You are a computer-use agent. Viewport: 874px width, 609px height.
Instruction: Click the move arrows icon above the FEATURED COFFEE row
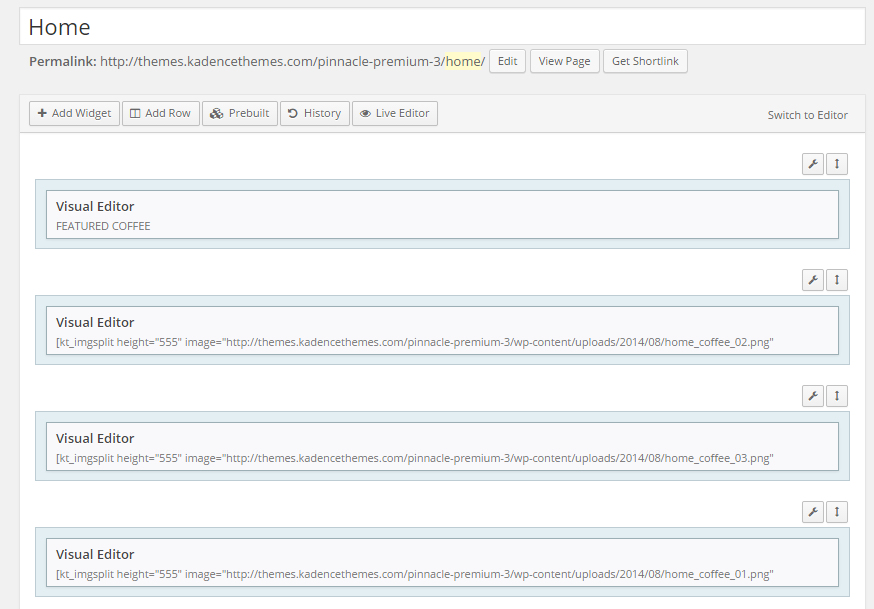837,164
